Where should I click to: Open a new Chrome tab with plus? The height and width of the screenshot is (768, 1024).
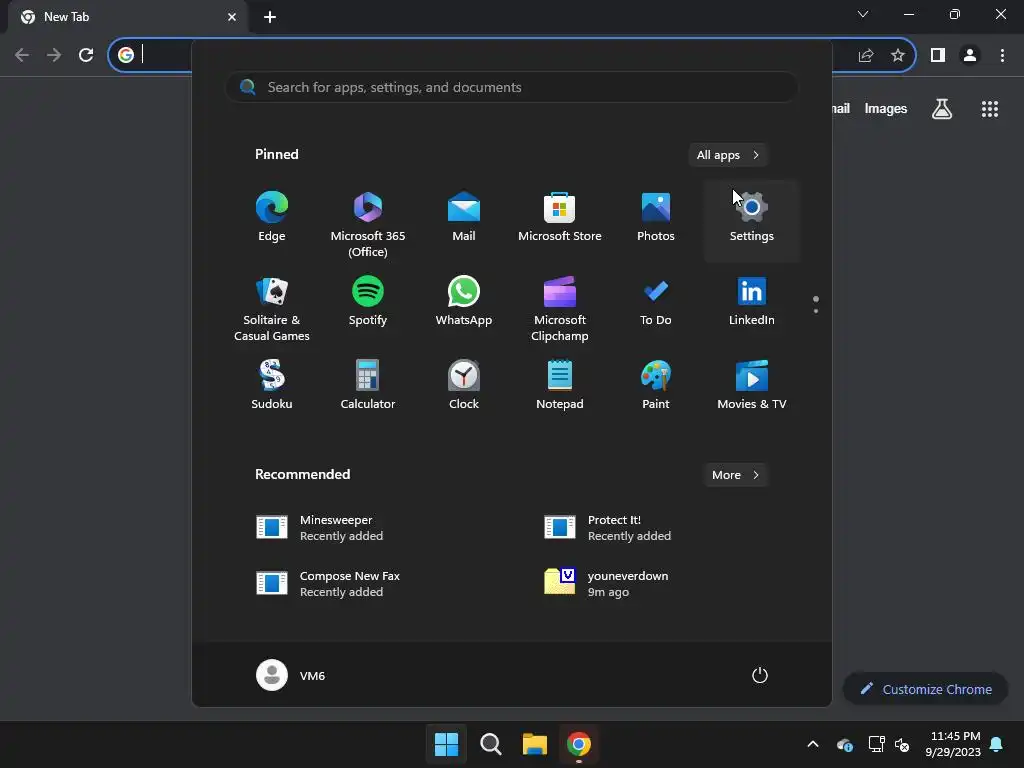click(270, 17)
